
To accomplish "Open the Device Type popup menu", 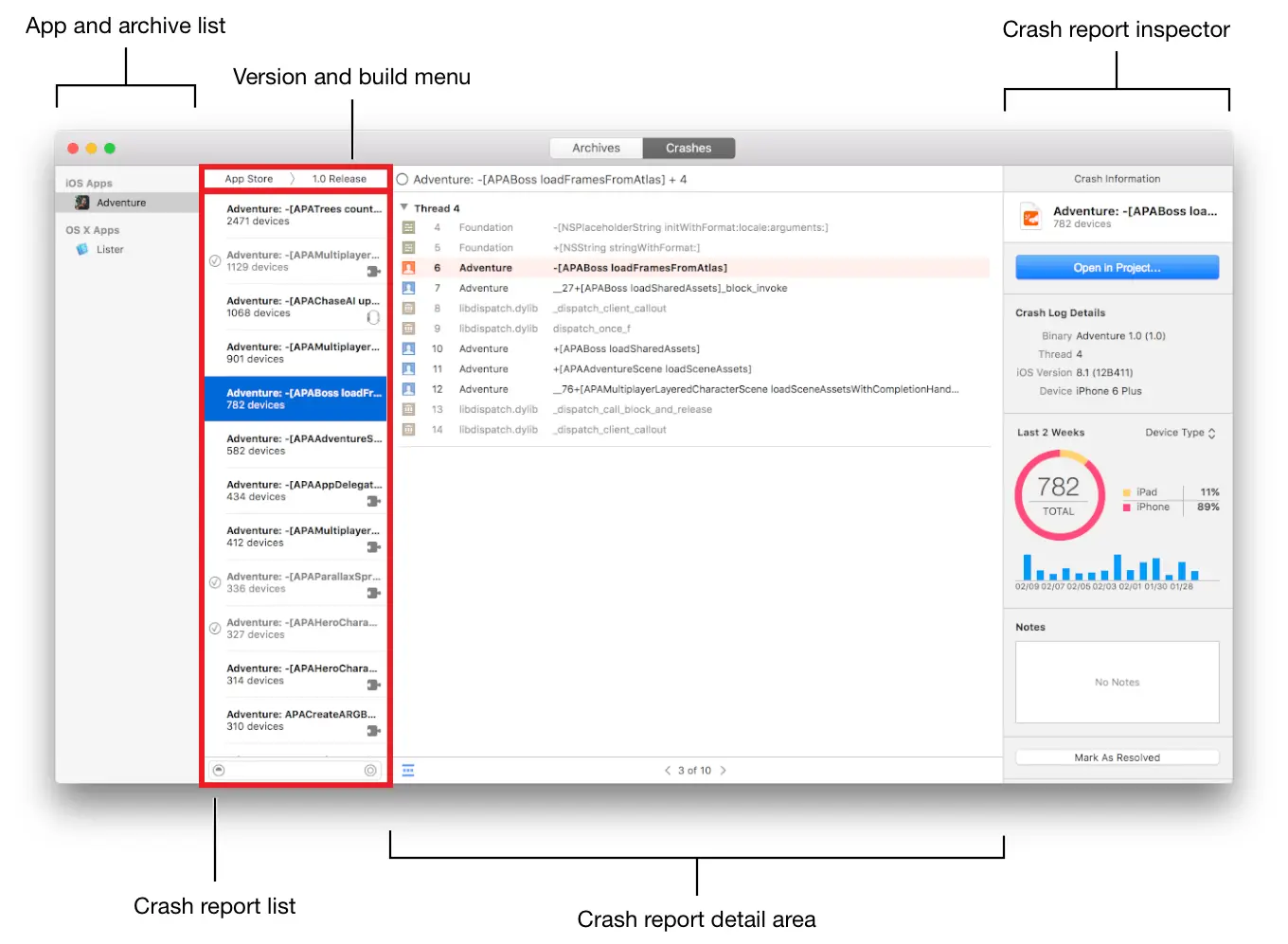I will (x=1180, y=433).
